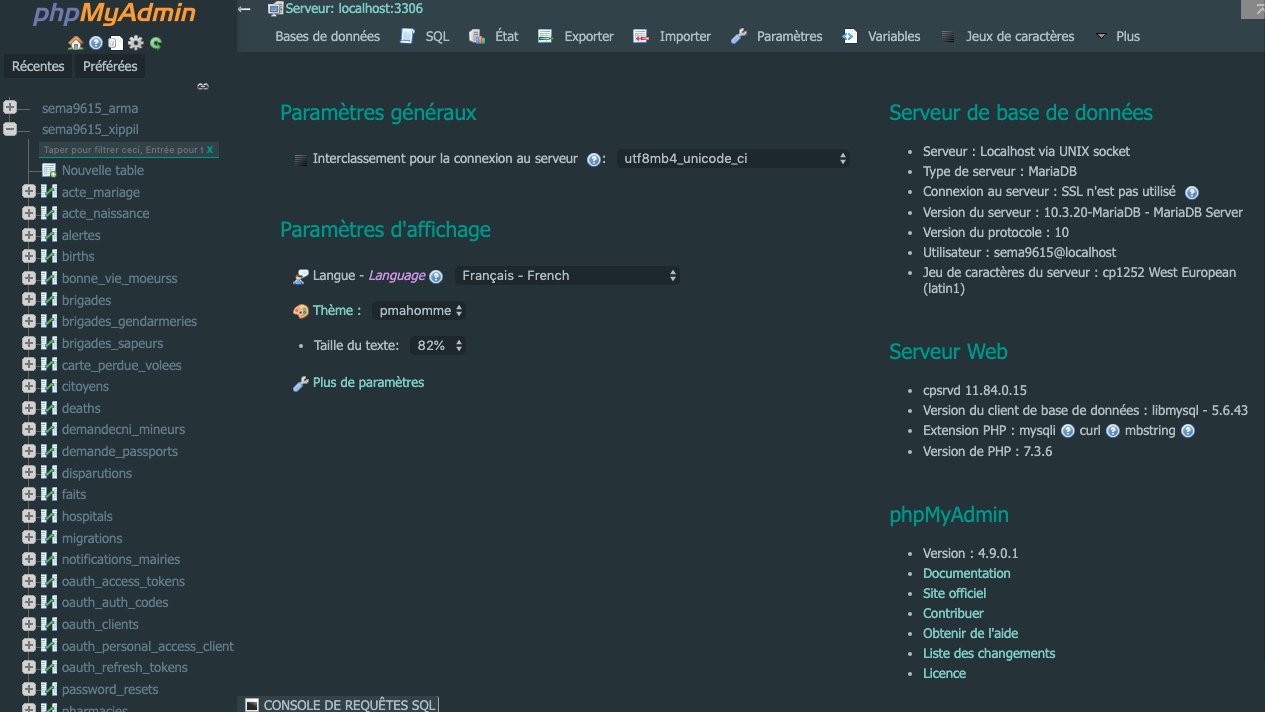Adjust text size using the 82% stepper
Image resolution: width=1265 pixels, height=712 pixels.
click(438, 345)
